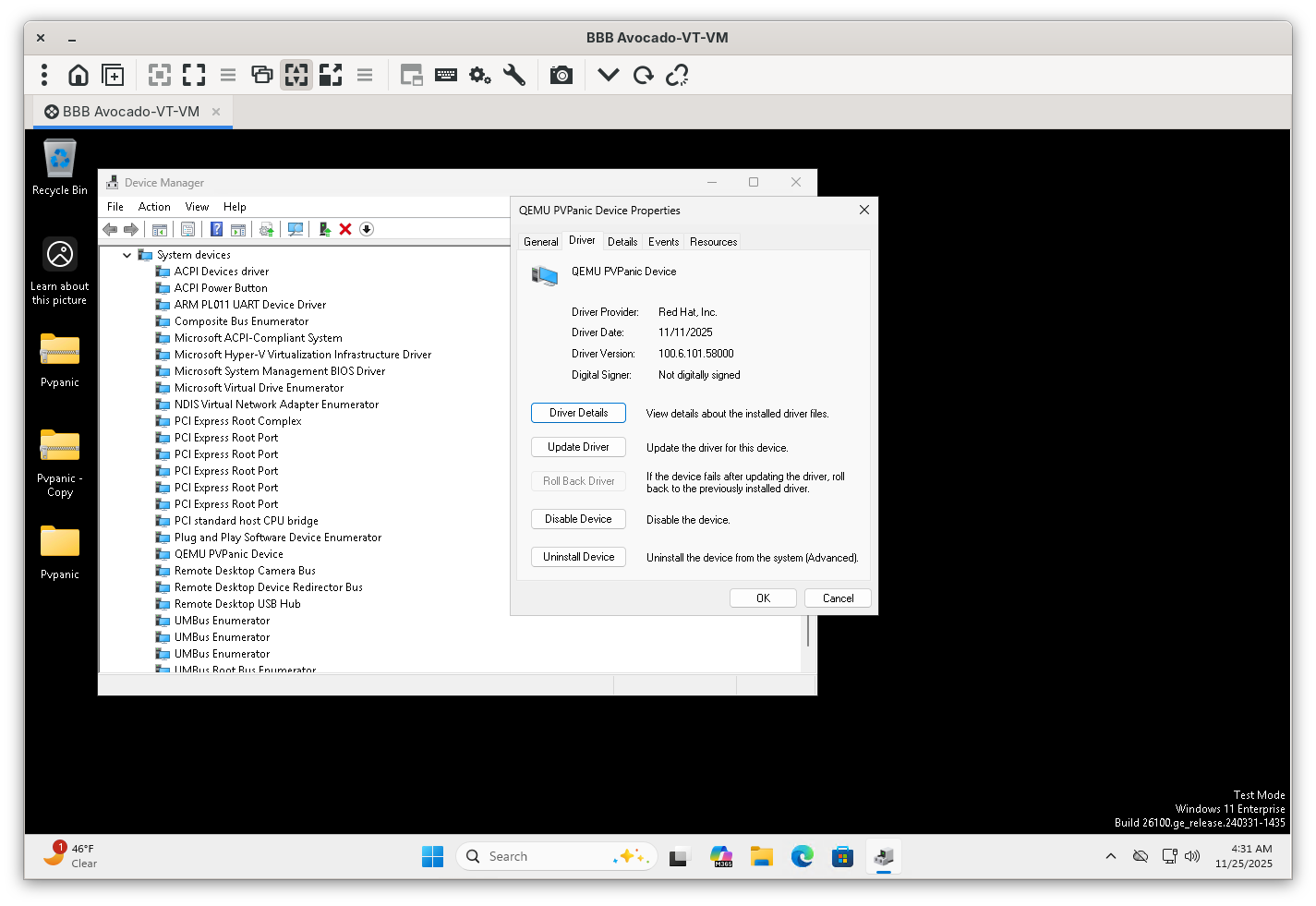The height and width of the screenshot is (906, 1316).
Task: Switch to the Details tab
Action: click(x=622, y=242)
